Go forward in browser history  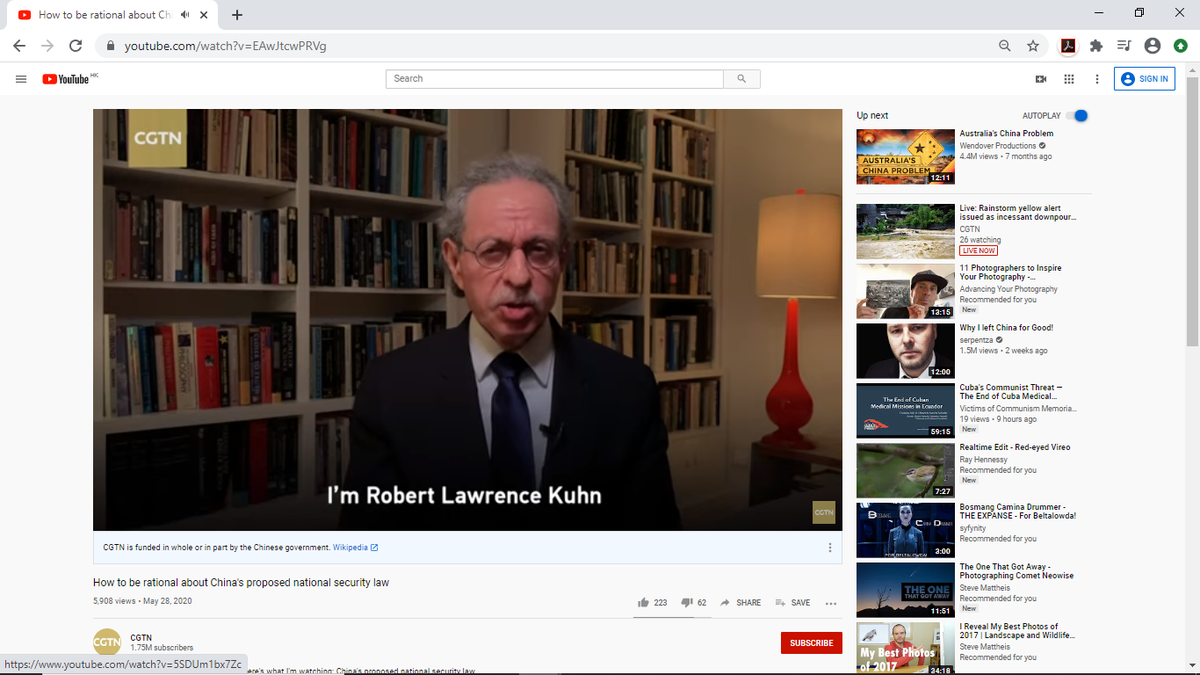click(47, 46)
